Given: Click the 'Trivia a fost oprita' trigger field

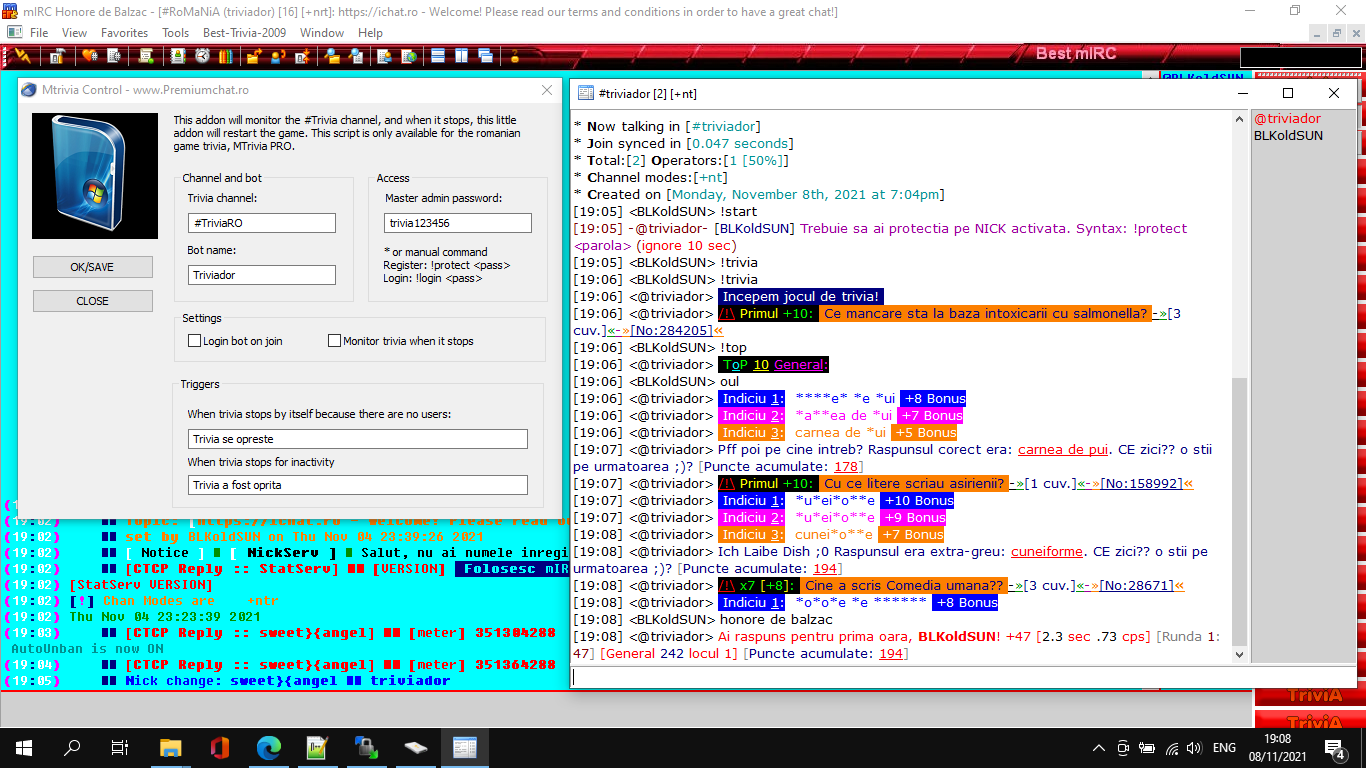Looking at the screenshot, I should 358,485.
